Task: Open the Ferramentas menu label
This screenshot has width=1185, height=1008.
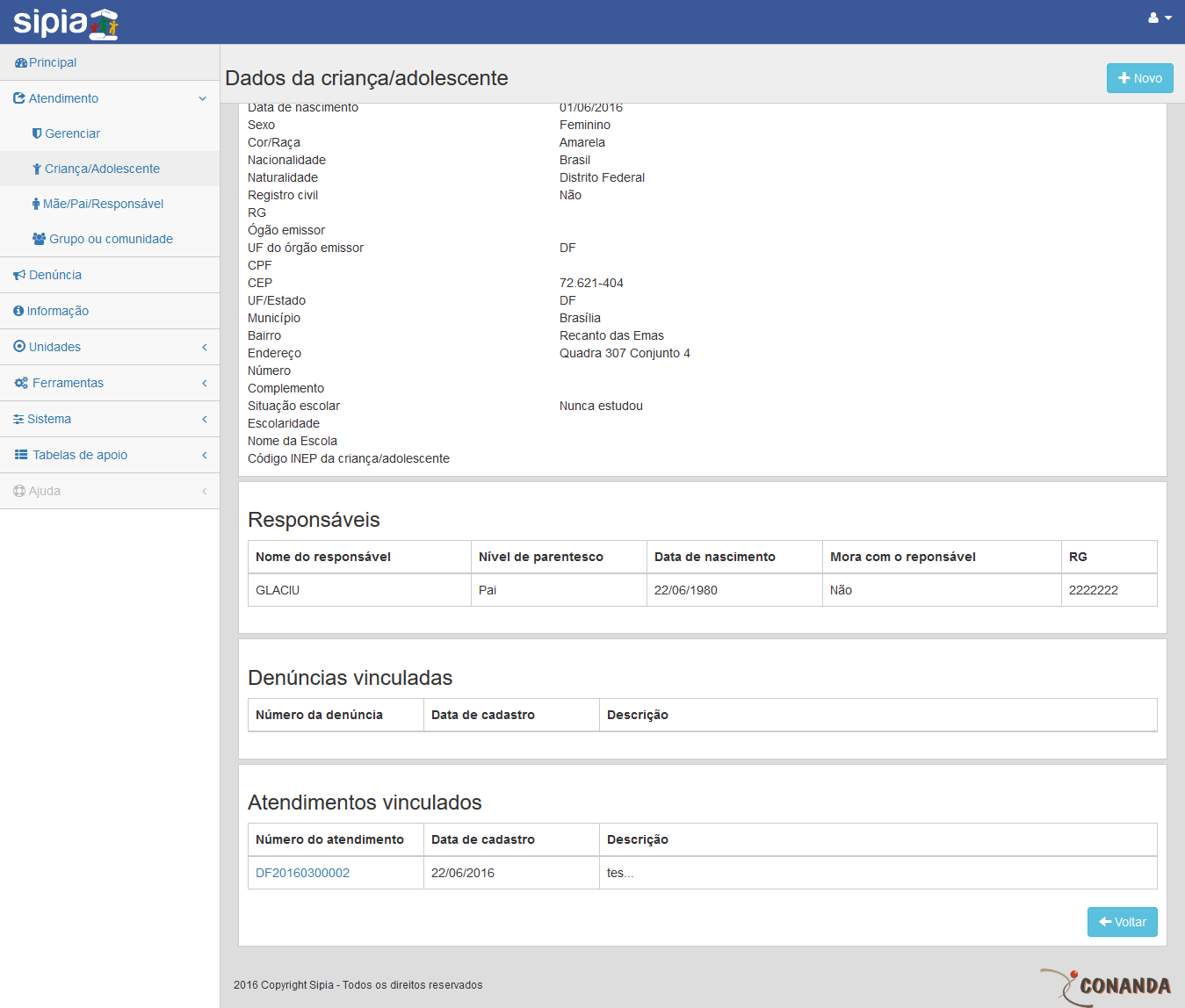Action: (x=68, y=383)
